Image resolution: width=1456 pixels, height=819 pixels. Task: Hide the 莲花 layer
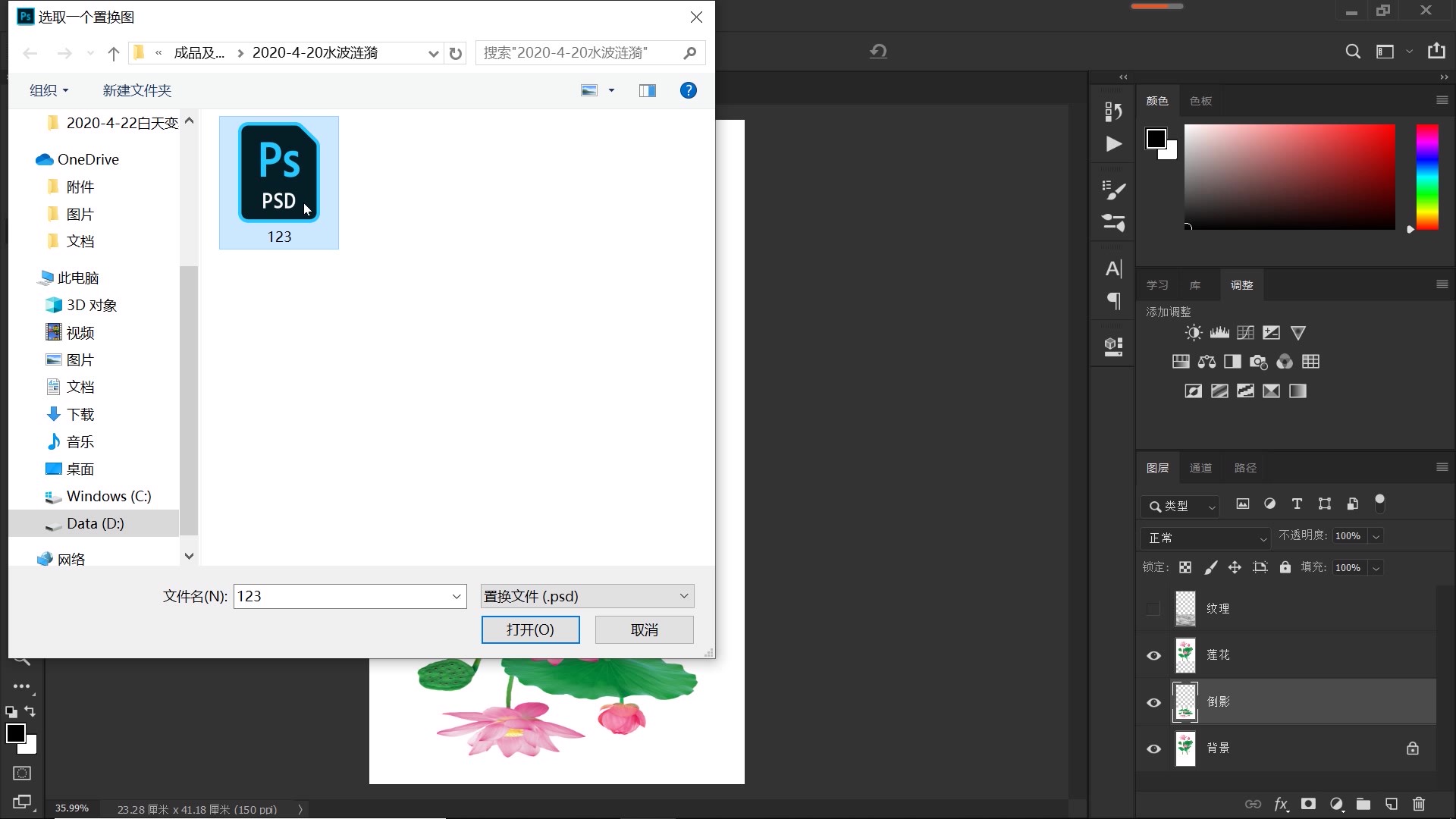click(x=1153, y=656)
